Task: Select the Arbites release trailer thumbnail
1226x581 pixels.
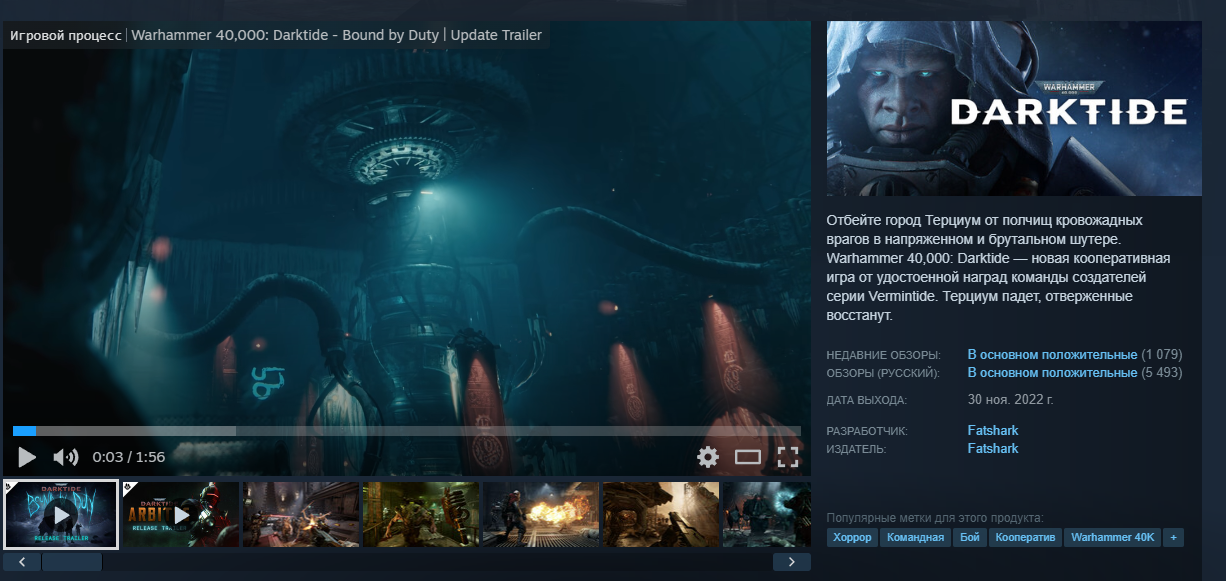Action: (181, 515)
